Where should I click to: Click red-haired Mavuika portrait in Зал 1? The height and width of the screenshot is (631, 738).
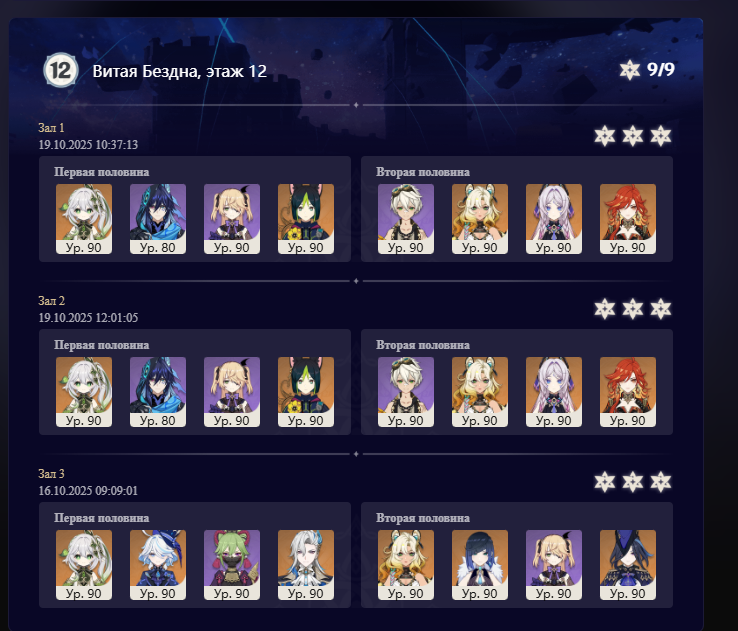click(628, 219)
